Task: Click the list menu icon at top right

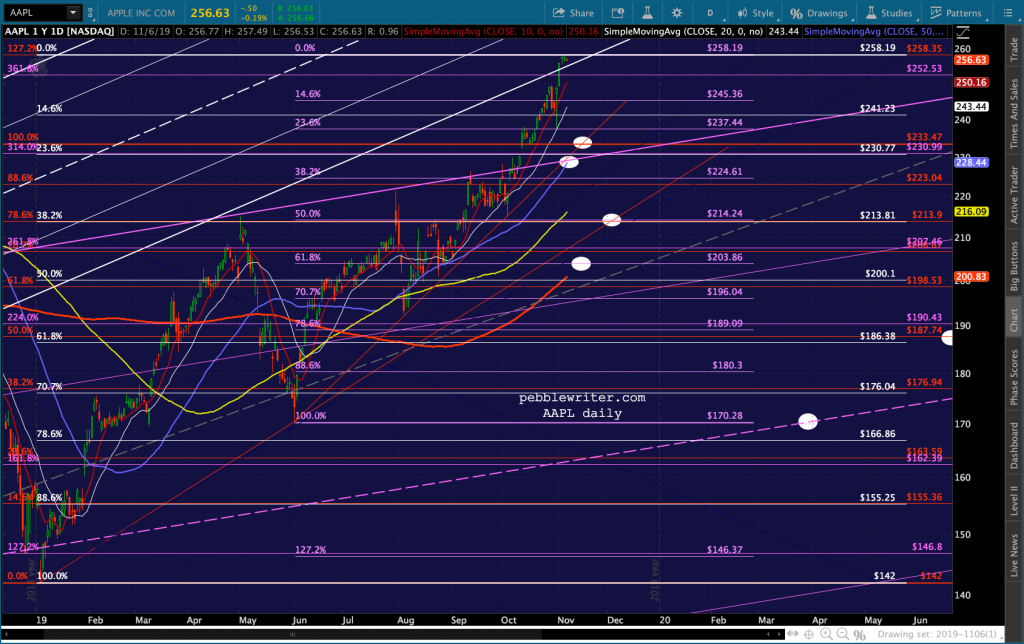Action: click(x=1008, y=13)
